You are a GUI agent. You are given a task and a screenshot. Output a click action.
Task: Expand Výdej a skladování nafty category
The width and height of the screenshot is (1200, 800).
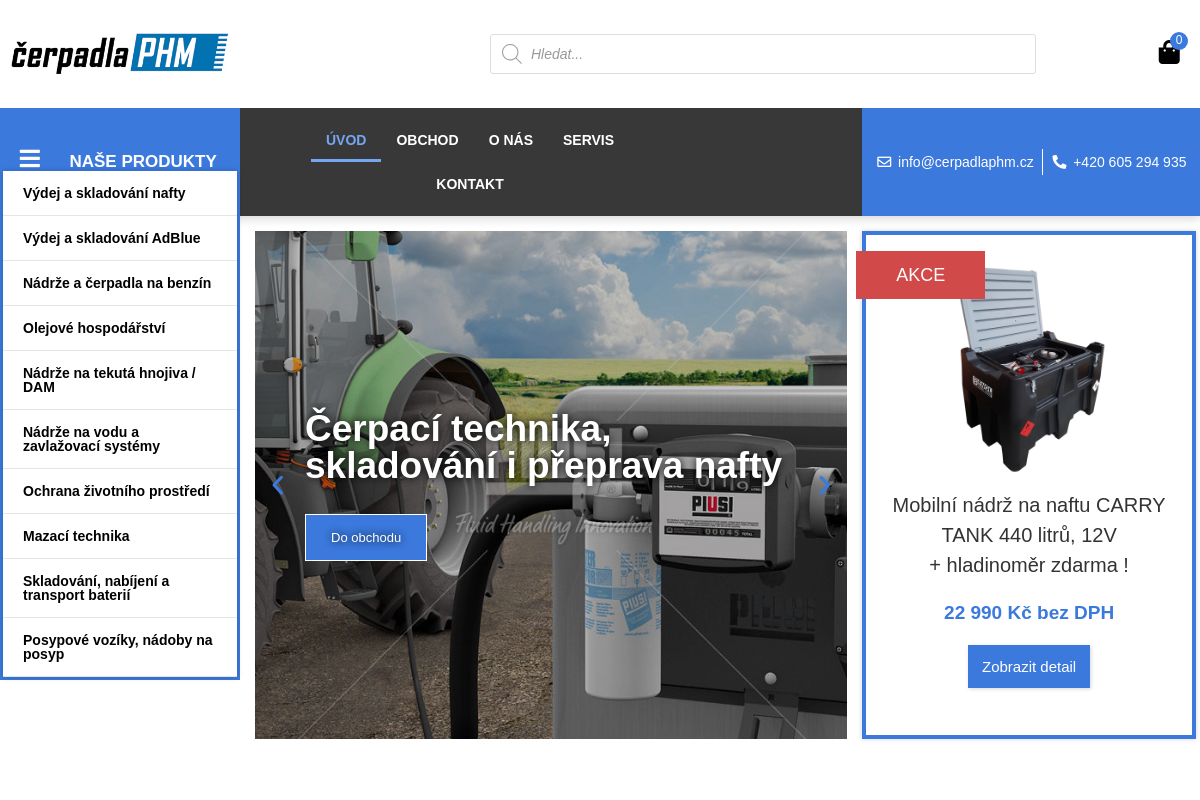(x=104, y=193)
